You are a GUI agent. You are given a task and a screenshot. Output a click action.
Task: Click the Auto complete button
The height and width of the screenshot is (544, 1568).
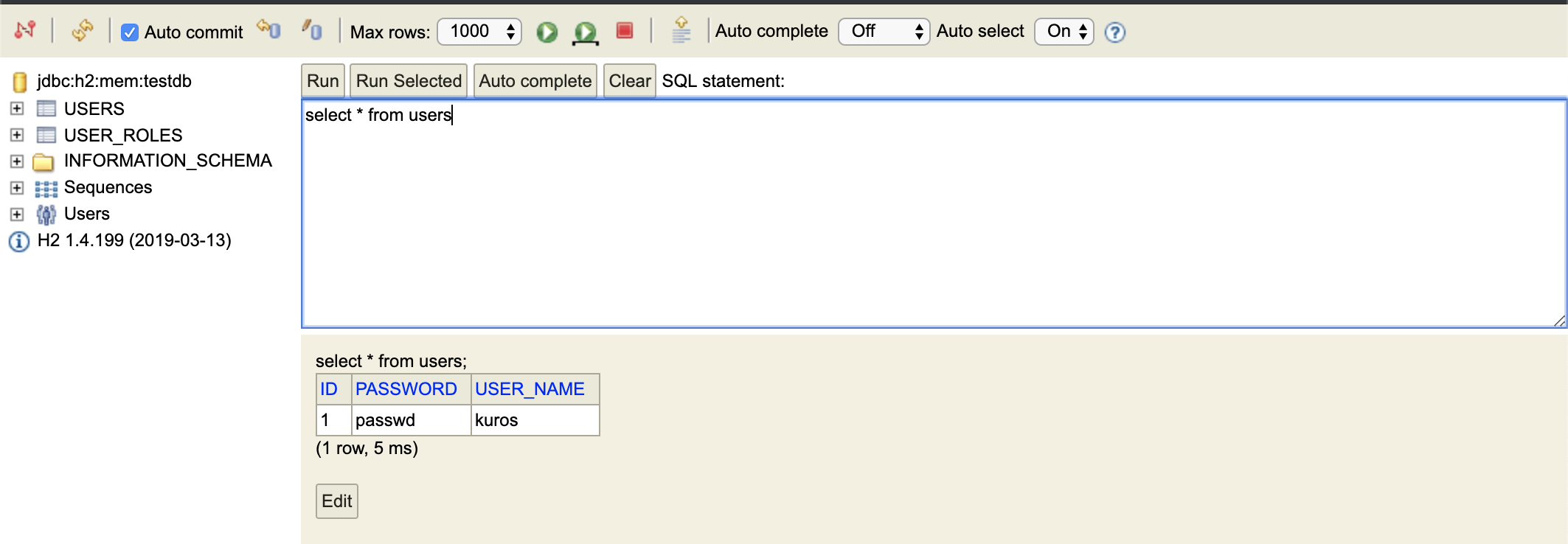click(535, 81)
